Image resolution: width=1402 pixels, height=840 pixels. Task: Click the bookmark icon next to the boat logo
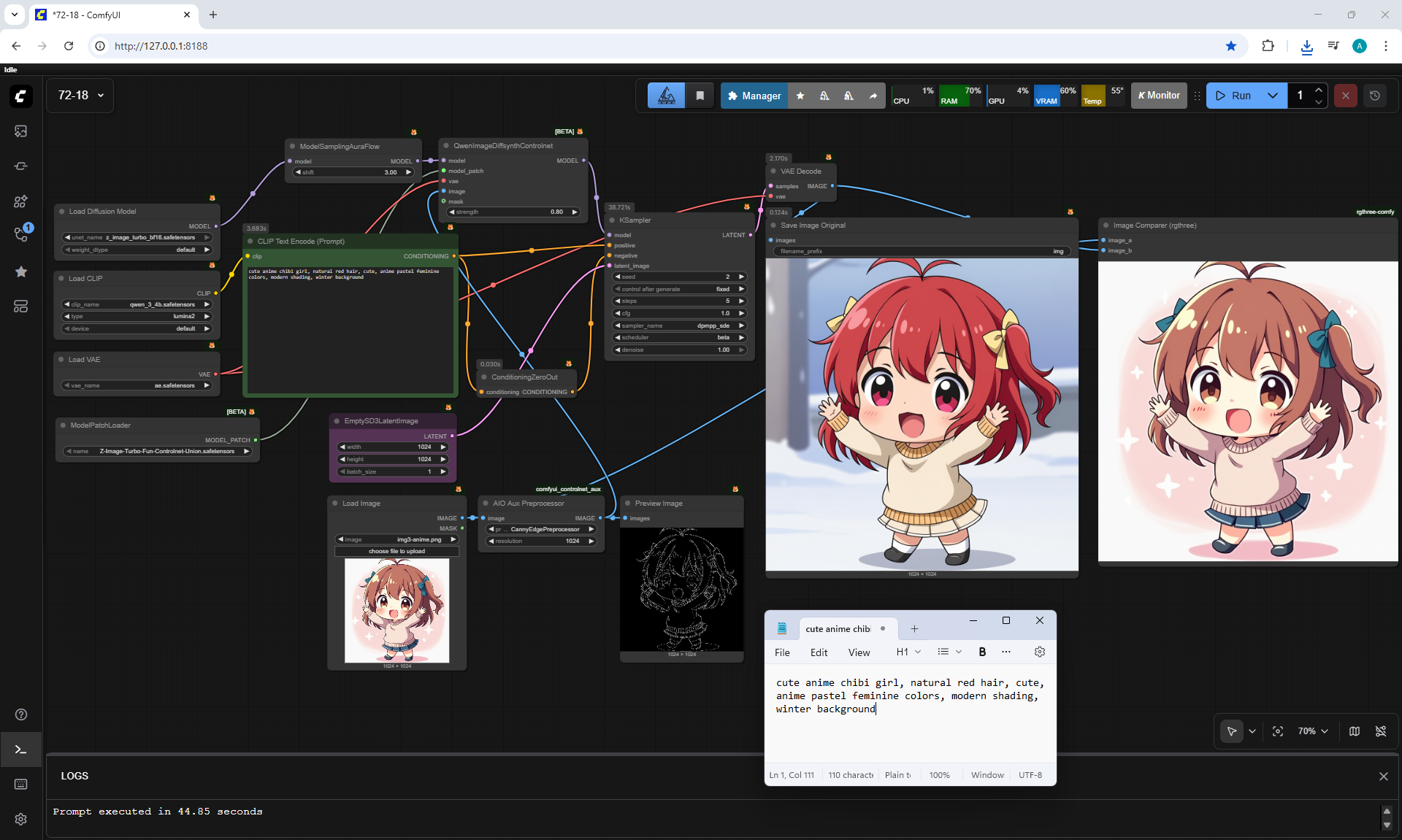700,96
